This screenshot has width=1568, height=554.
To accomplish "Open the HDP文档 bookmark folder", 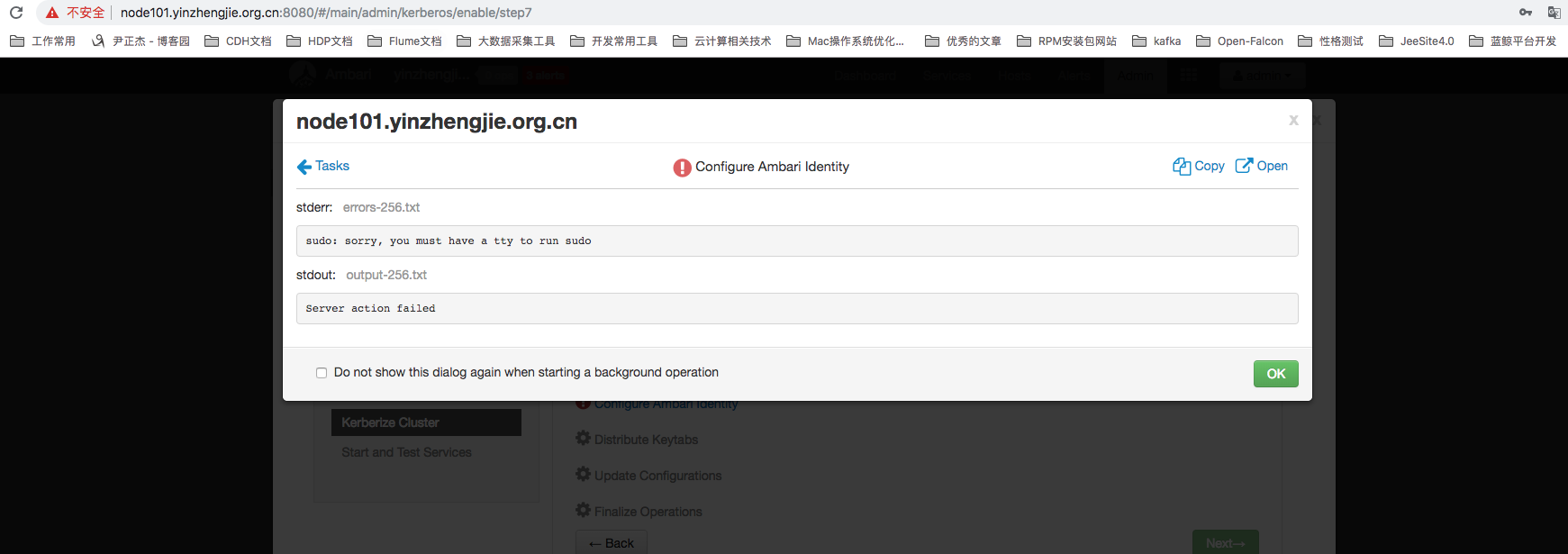I will 320,41.
